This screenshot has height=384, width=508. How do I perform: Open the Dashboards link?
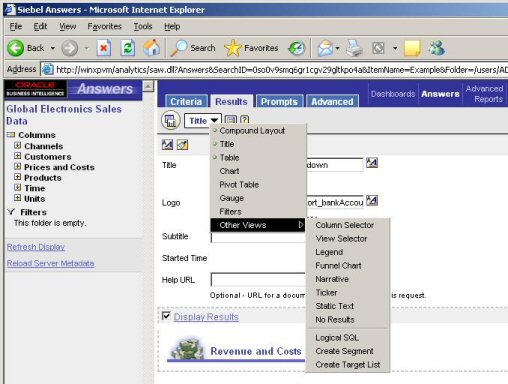(x=393, y=94)
